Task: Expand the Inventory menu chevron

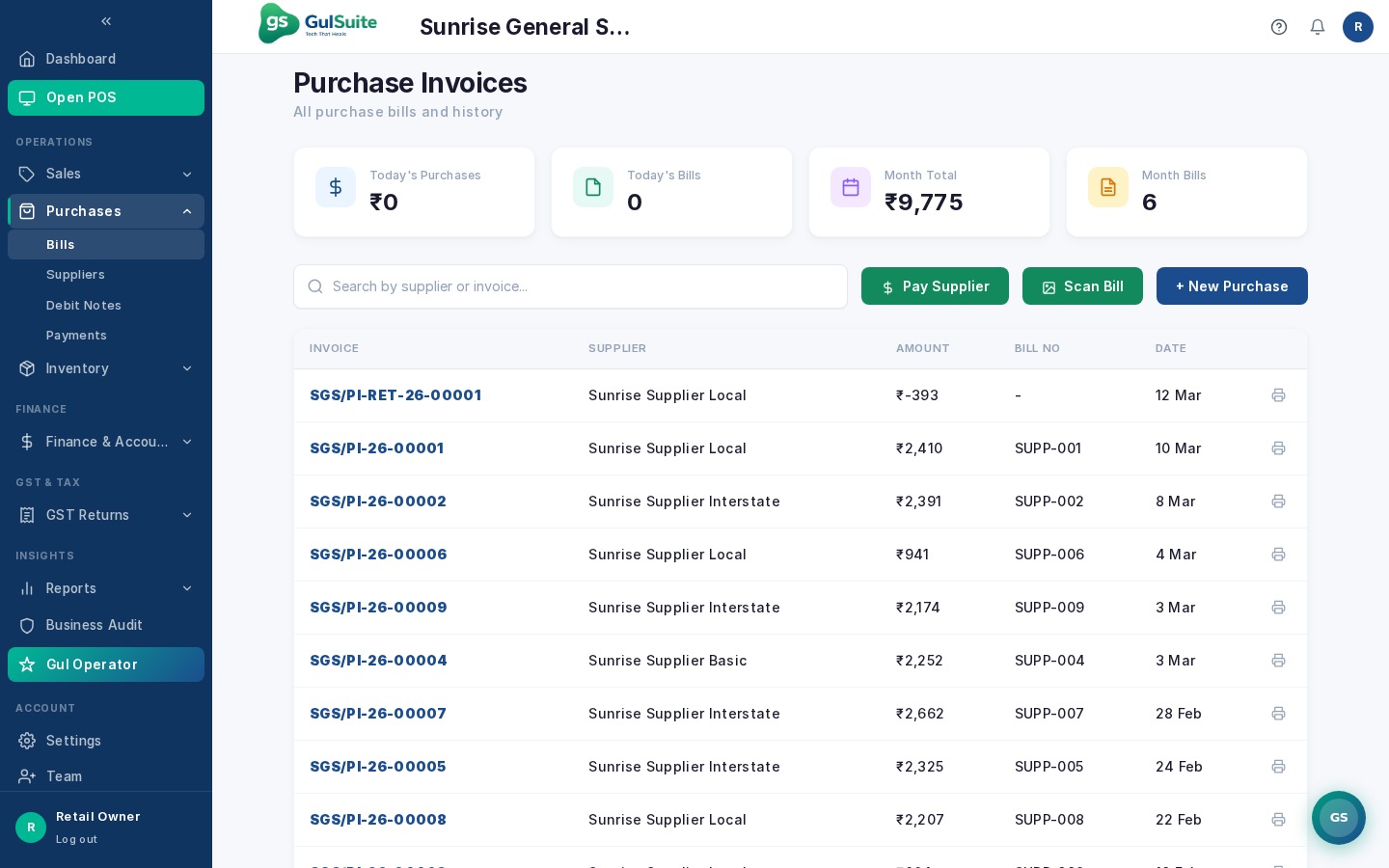Action: click(x=187, y=368)
